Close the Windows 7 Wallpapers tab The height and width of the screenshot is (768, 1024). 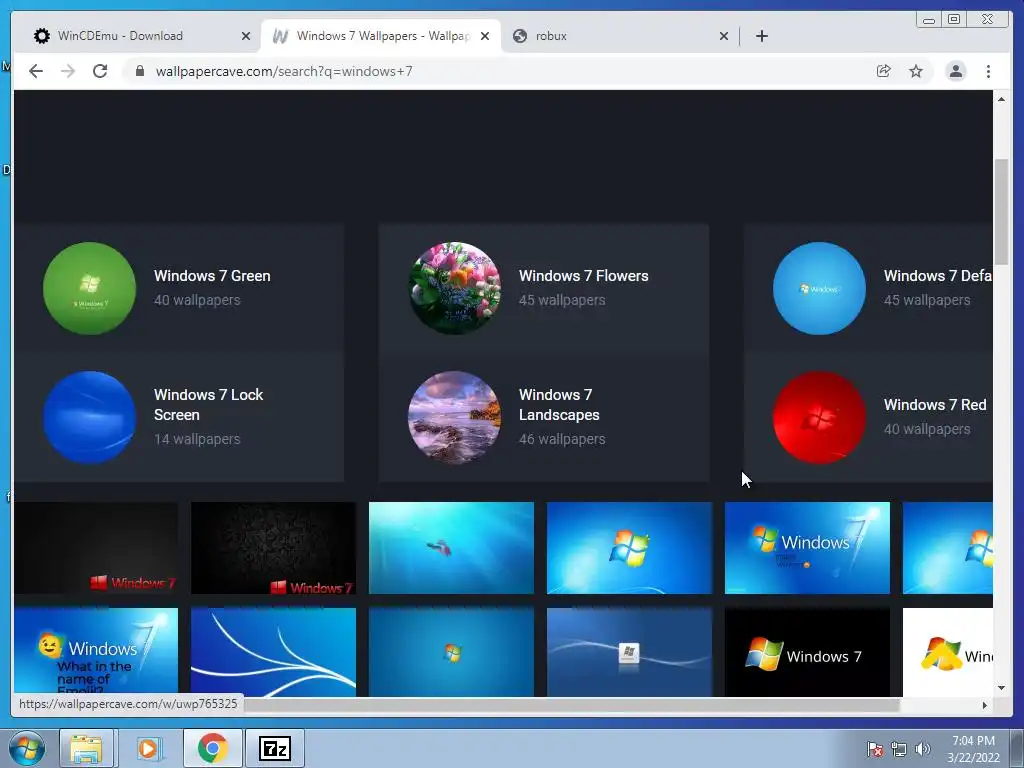point(485,36)
